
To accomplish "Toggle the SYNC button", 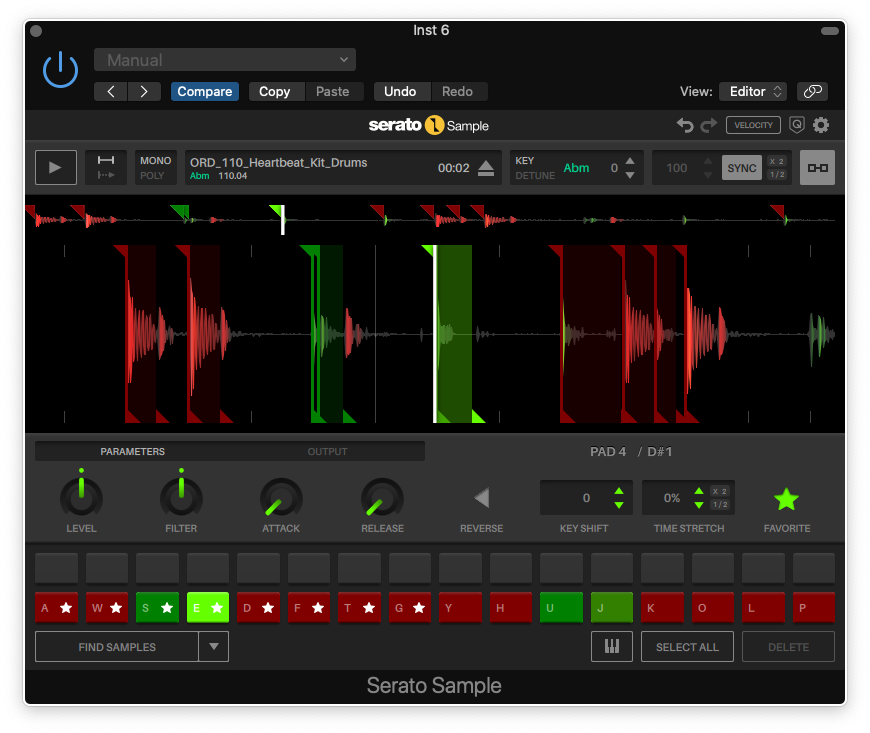I will coord(741,168).
